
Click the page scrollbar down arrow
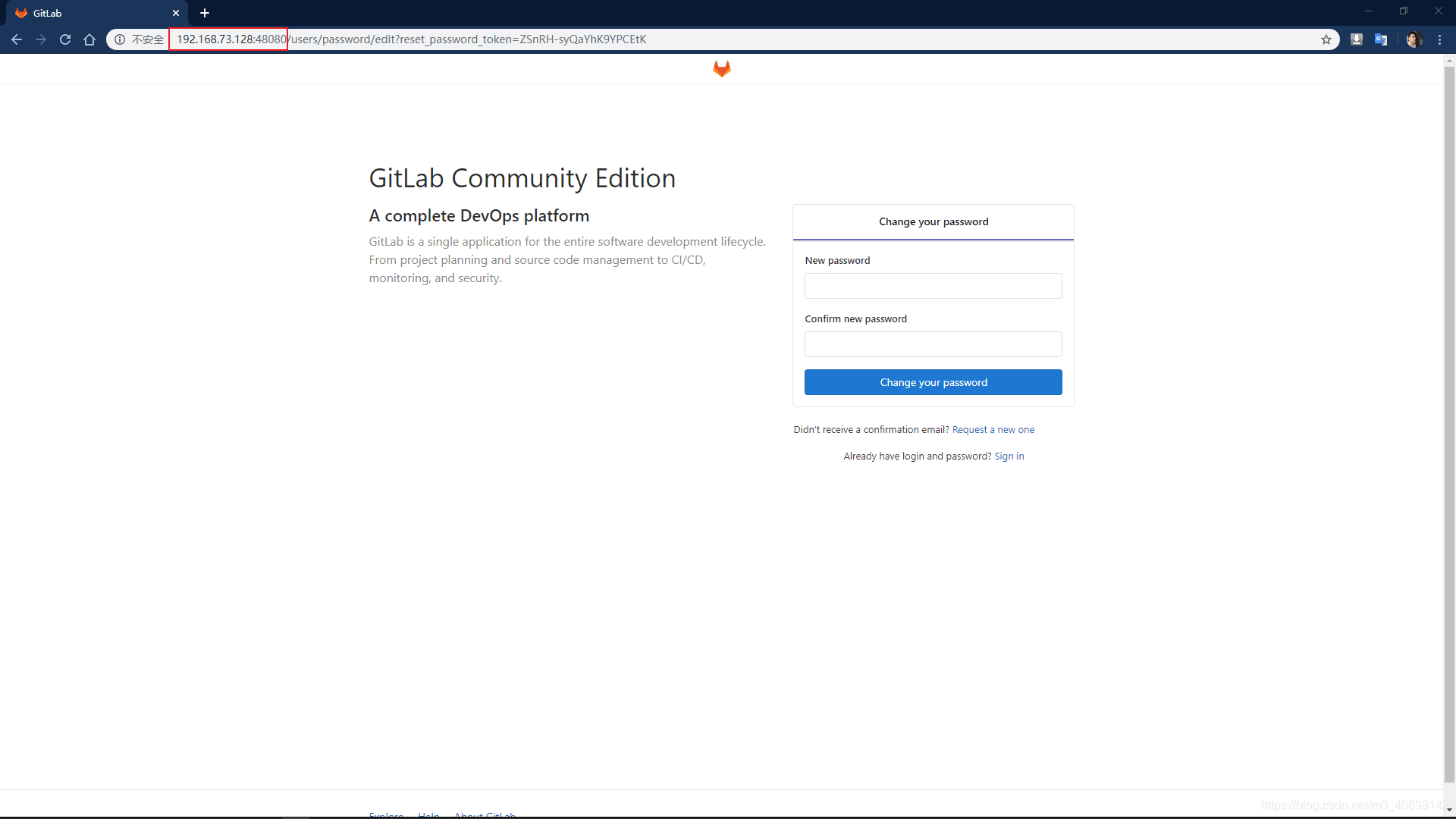1449,810
